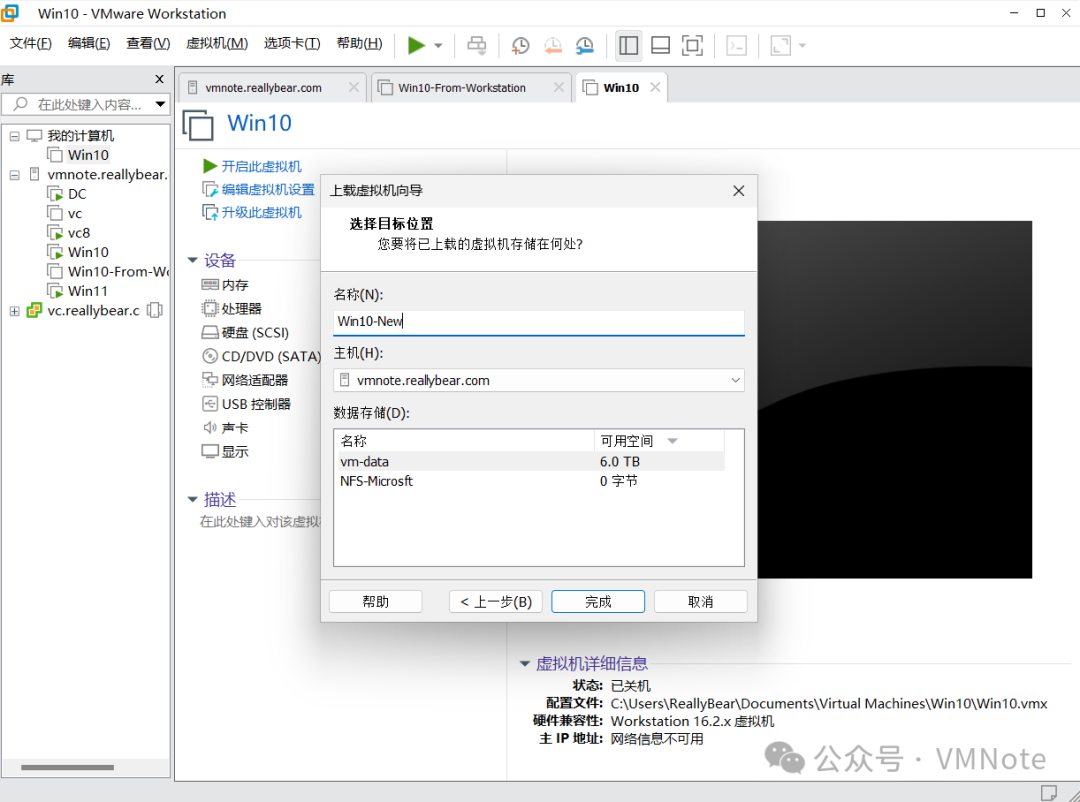Collapse the 描述 section
This screenshot has height=802, width=1080.
point(193,500)
